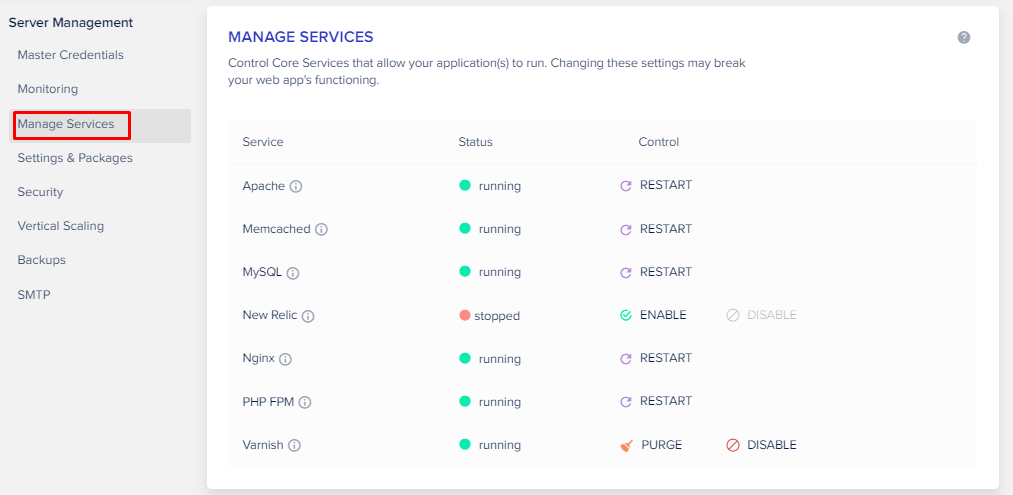Click the New Relic info icon

point(308,316)
